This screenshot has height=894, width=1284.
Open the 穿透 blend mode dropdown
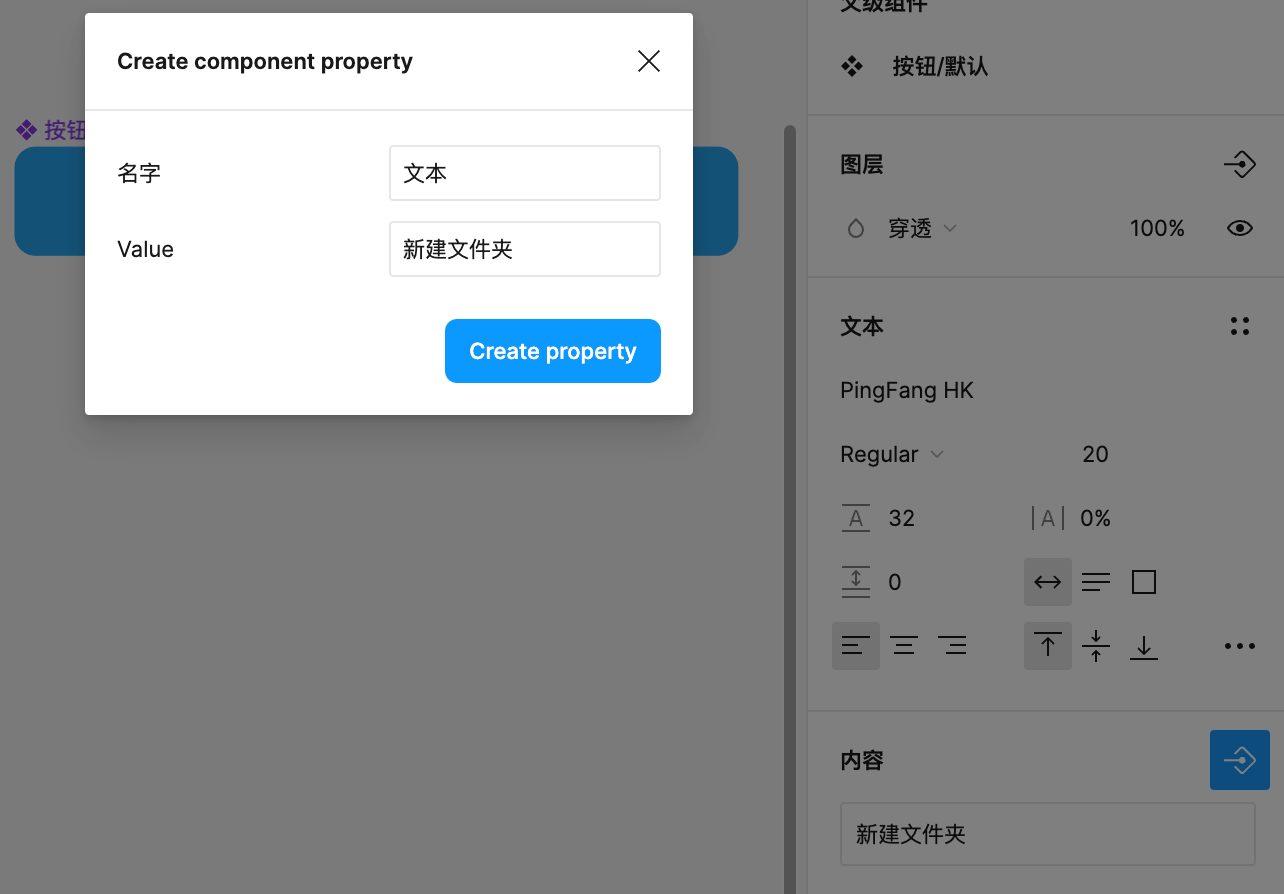(921, 229)
